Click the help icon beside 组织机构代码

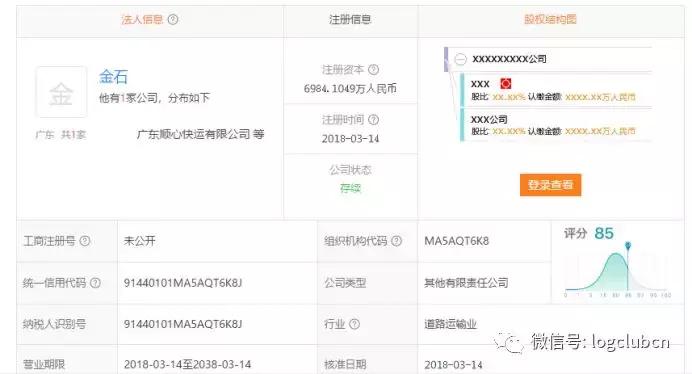tap(396, 241)
